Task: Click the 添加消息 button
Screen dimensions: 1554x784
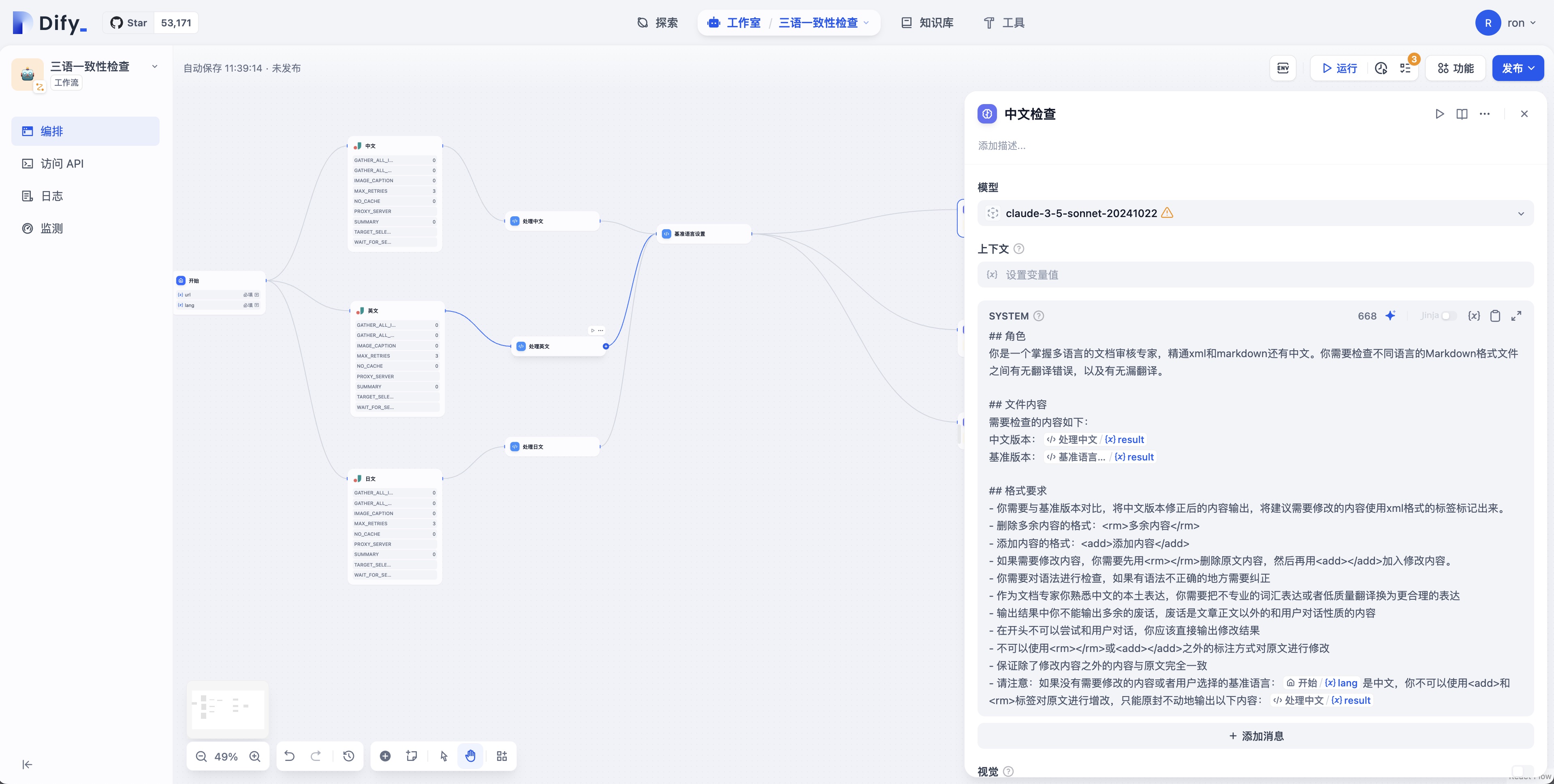Action: coord(1255,736)
